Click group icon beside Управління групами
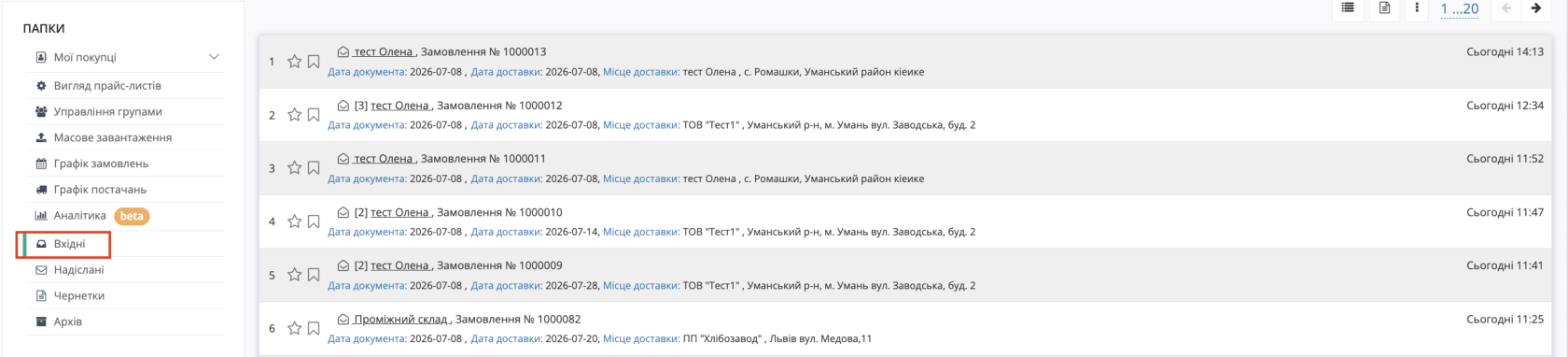The height and width of the screenshot is (357, 1568). coord(41,111)
